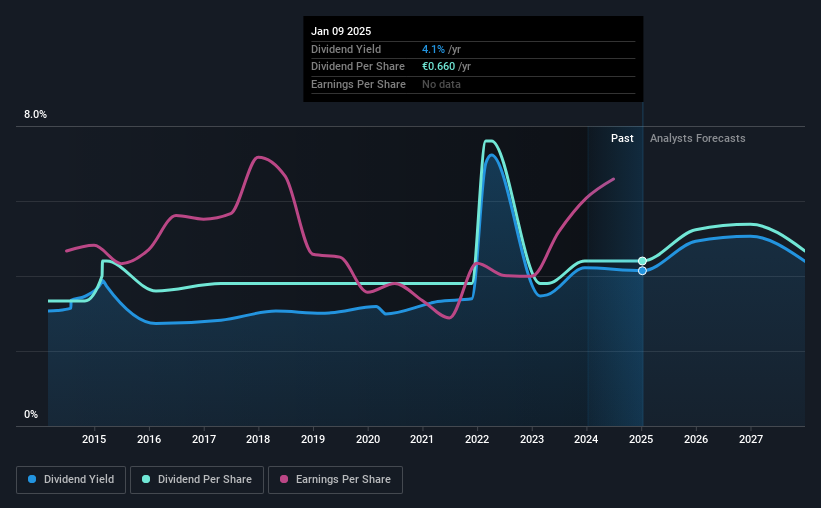
Task: Click the 2019 x-axis label
Action: click(313, 439)
